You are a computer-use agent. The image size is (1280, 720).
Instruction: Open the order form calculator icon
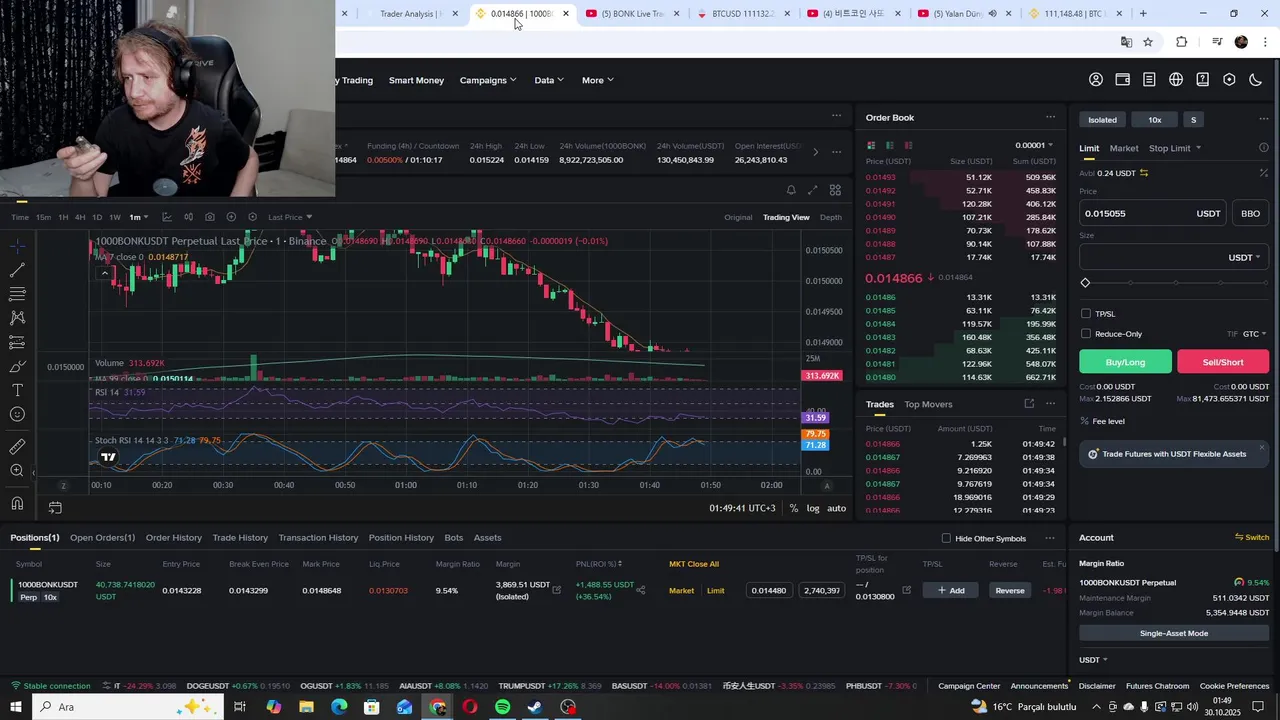pyautogui.click(x=1264, y=173)
